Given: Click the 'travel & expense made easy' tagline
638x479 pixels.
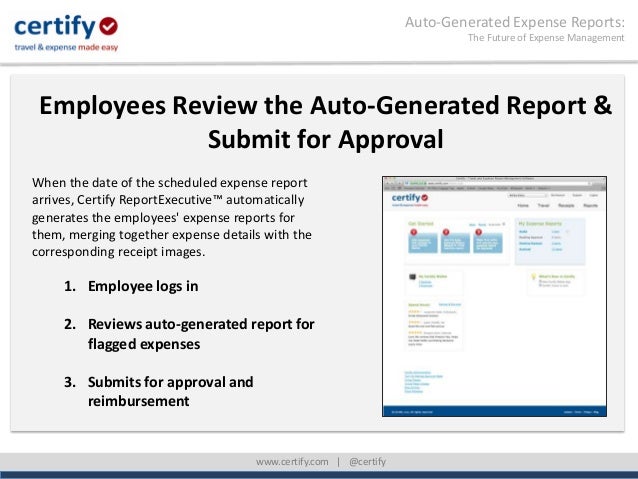Looking at the screenshot, I should tap(66, 47).
